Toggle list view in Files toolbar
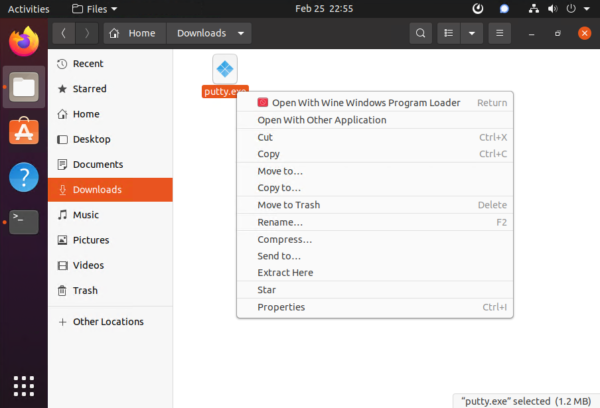The image size is (600, 408). (451, 33)
